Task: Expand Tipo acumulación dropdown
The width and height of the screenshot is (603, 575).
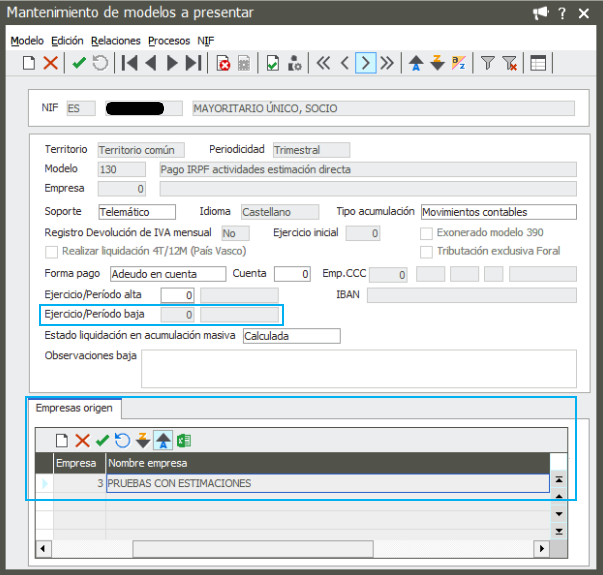Action: (498, 212)
